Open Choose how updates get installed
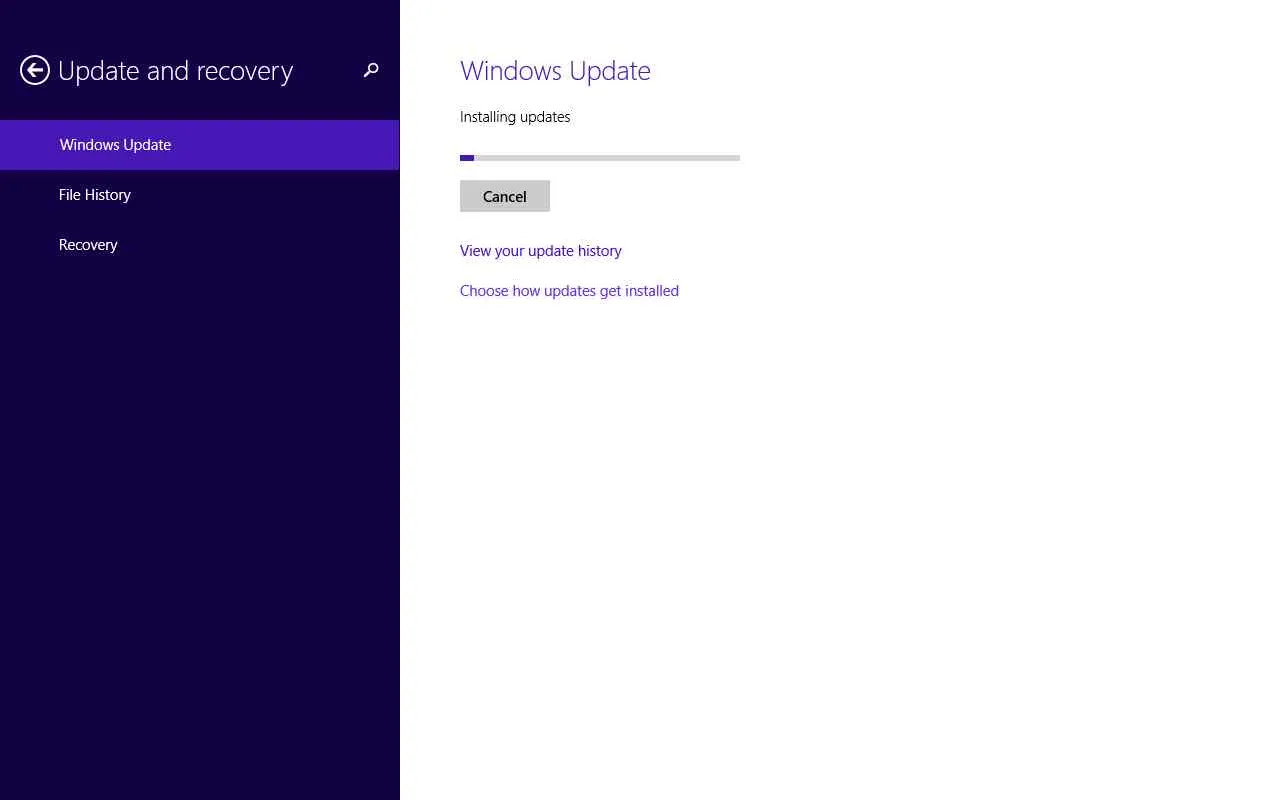The image size is (1280, 800). click(x=569, y=291)
